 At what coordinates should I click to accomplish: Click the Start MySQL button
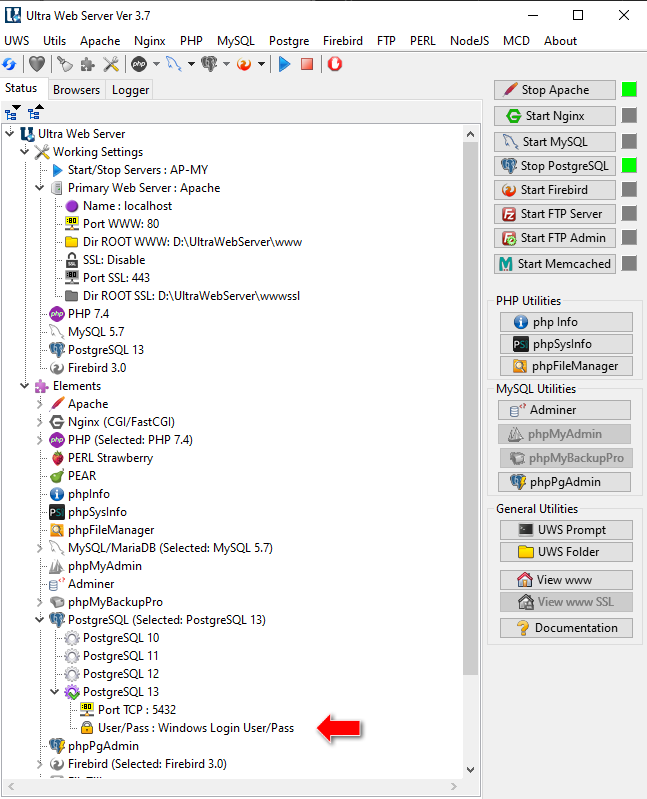coord(555,142)
